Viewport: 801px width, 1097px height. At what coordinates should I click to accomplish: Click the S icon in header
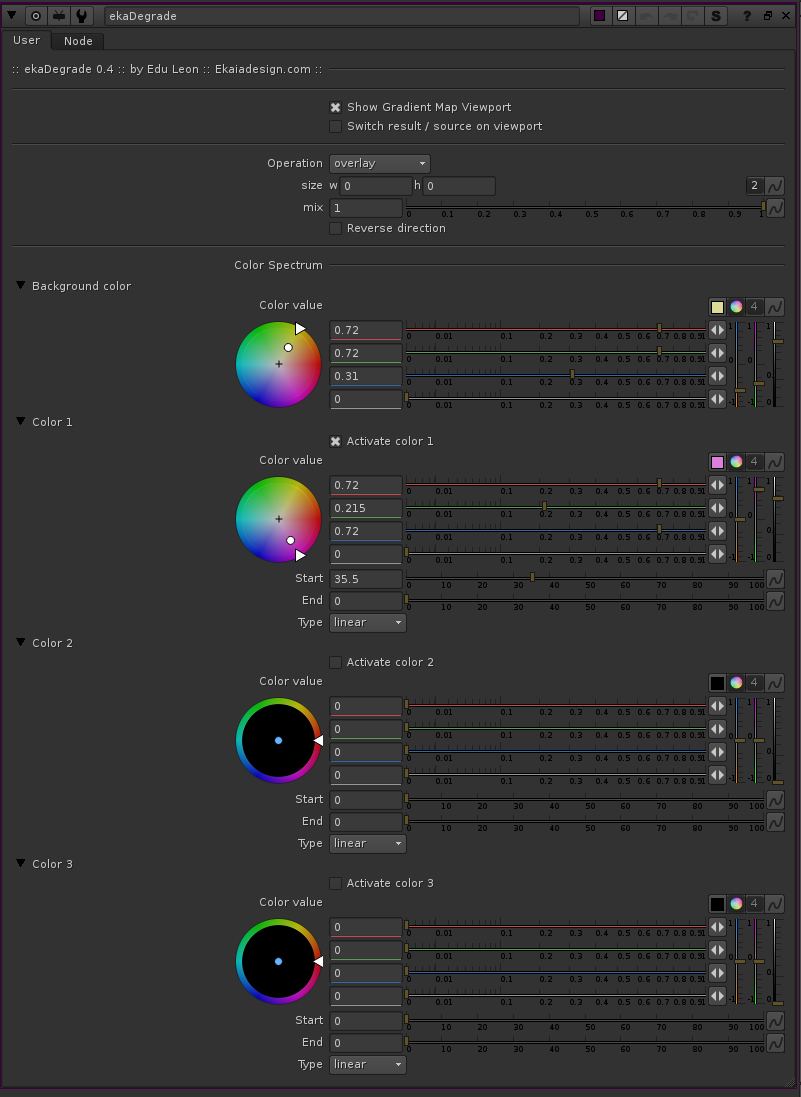[716, 15]
